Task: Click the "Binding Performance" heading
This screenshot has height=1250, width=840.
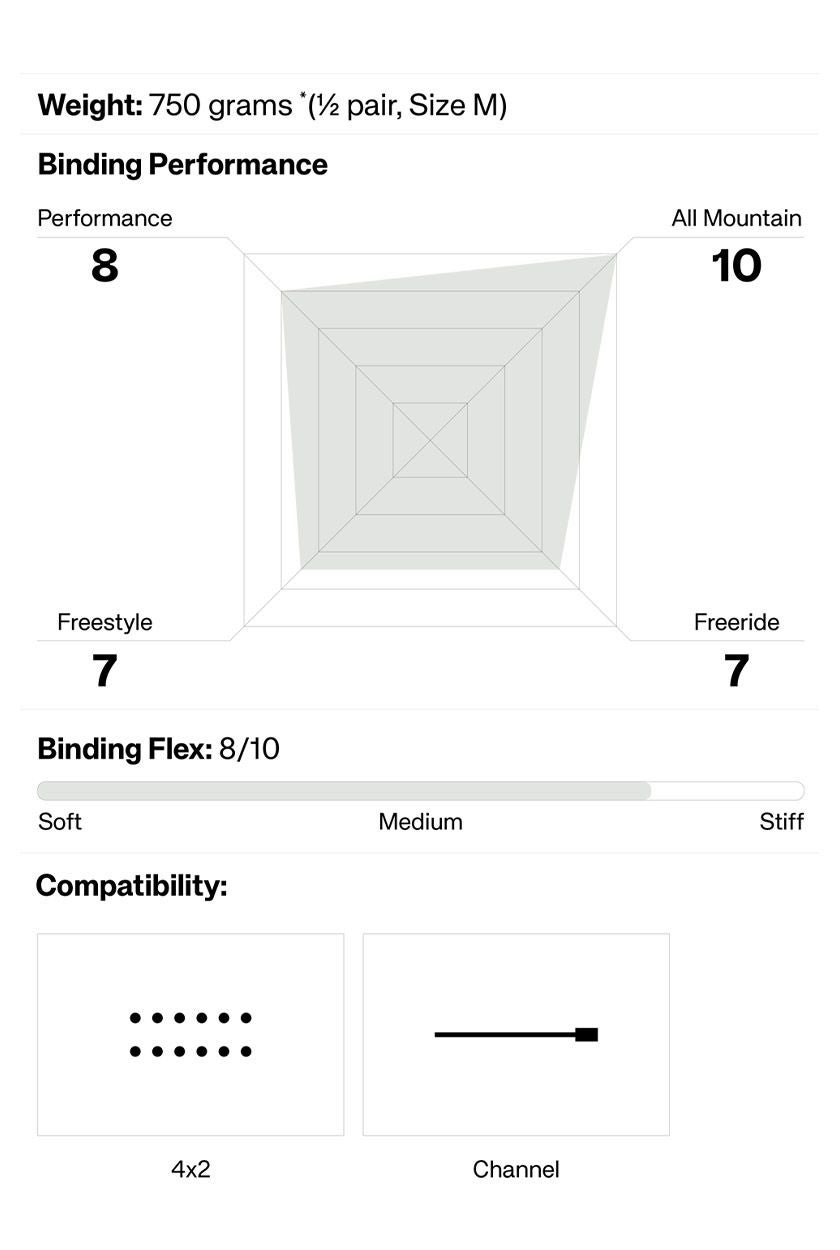Action: pos(182,164)
